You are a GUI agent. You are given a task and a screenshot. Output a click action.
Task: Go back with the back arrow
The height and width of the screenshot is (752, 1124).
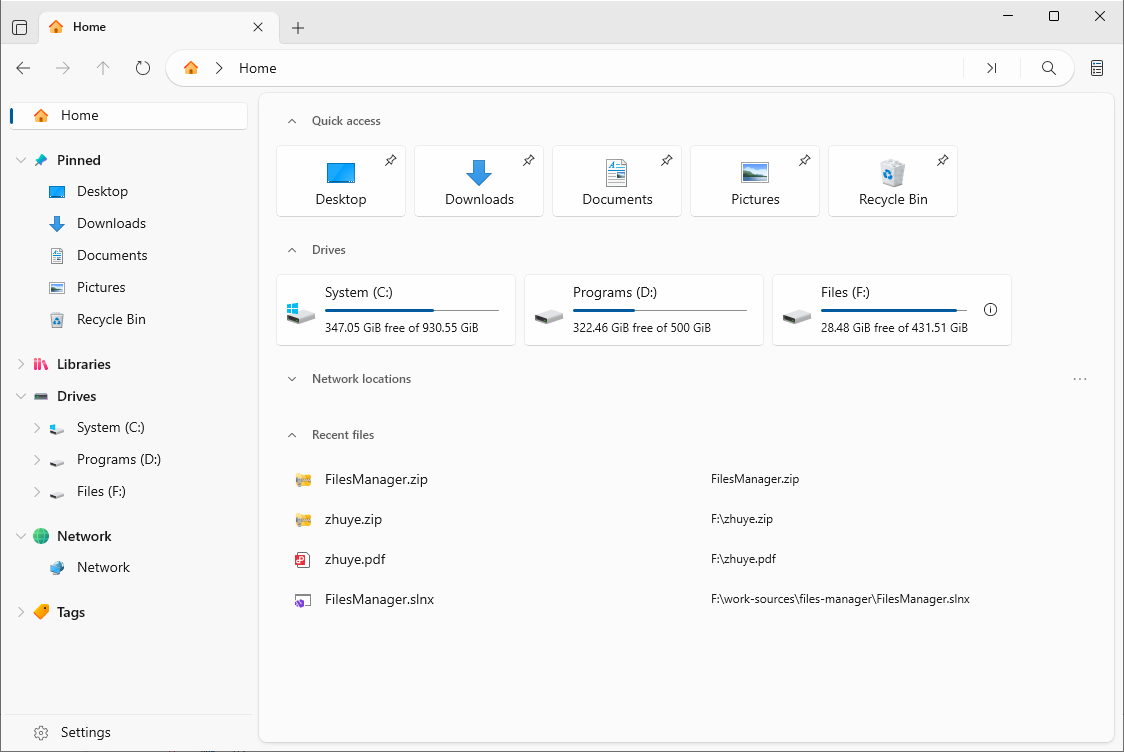23,68
